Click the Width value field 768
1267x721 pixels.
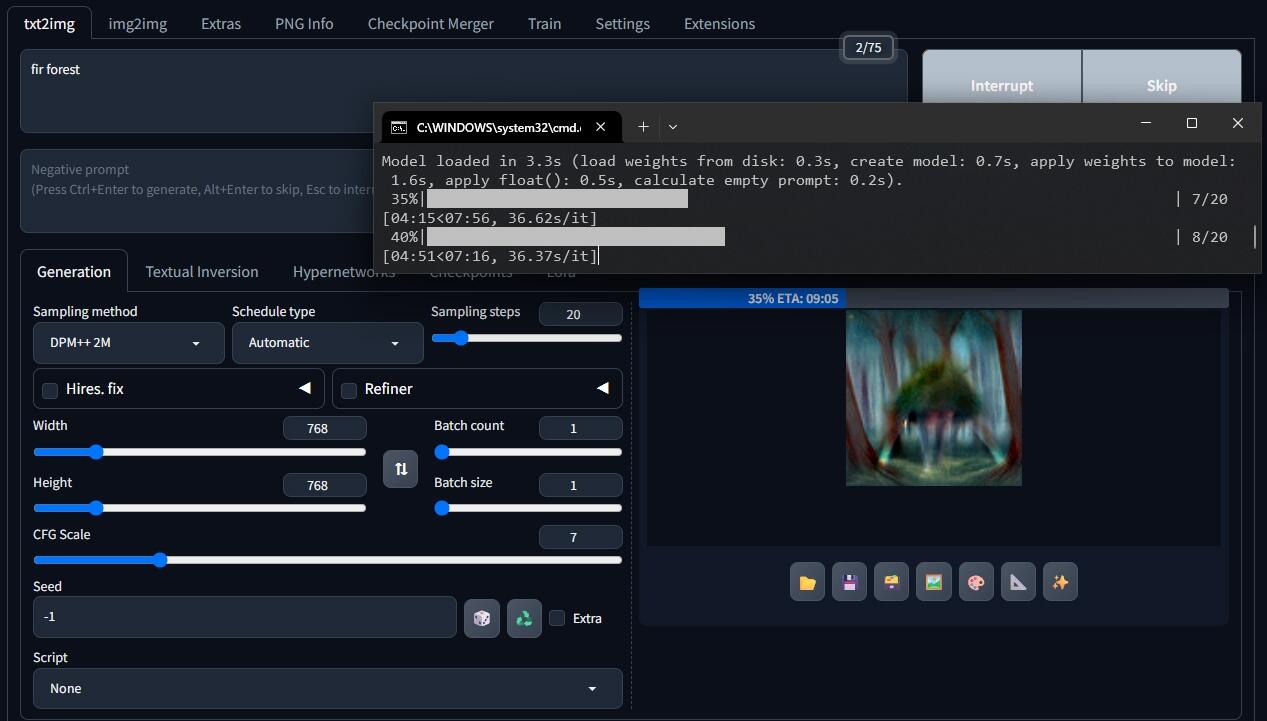[x=324, y=428]
